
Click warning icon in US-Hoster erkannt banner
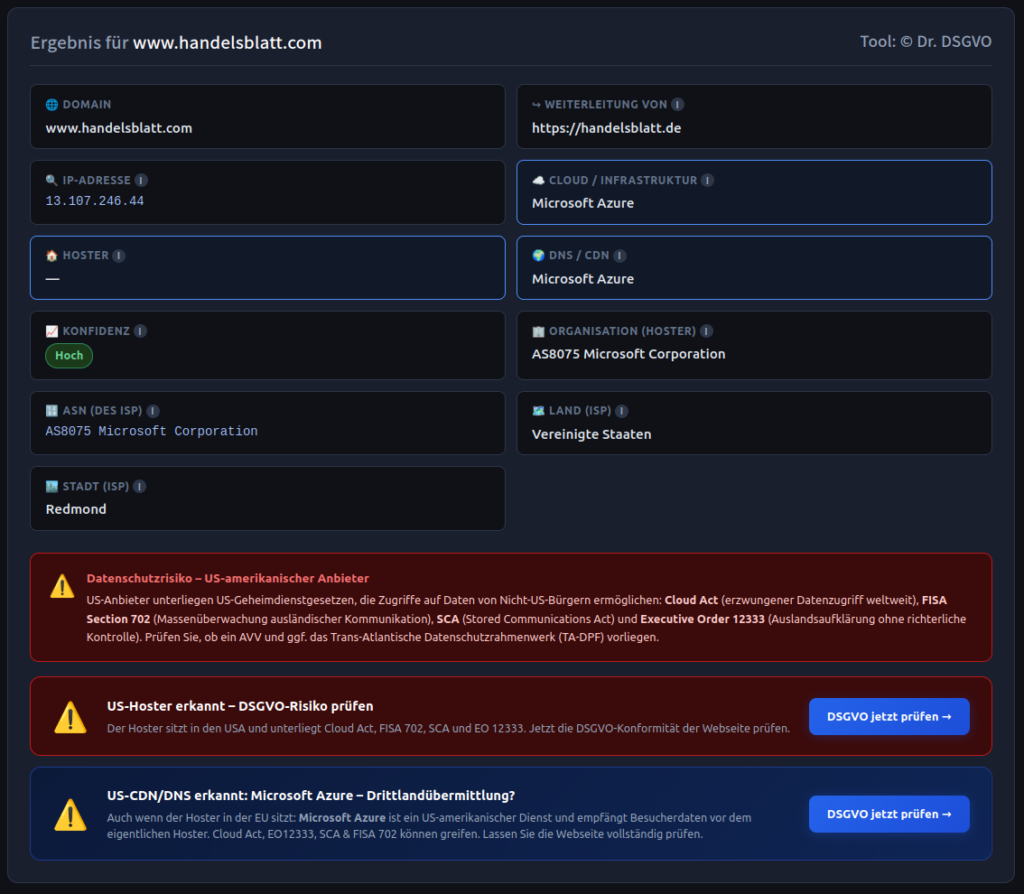(70, 716)
